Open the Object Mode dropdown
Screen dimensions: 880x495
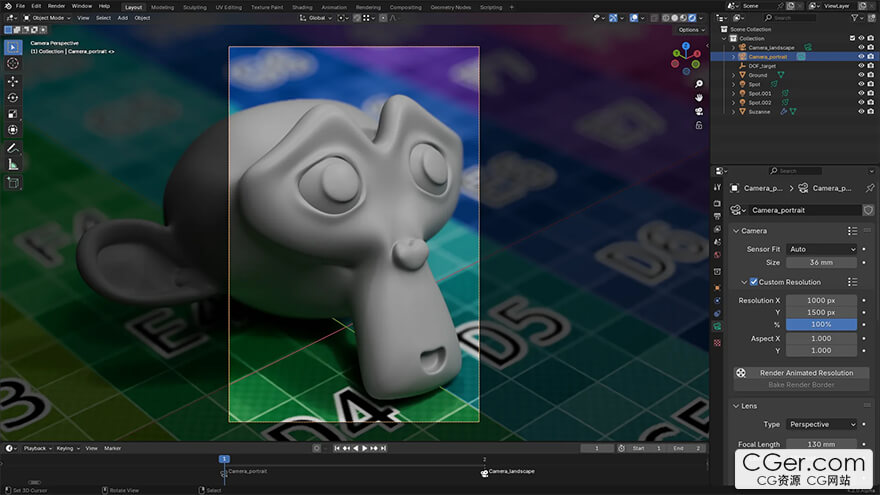click(47, 17)
